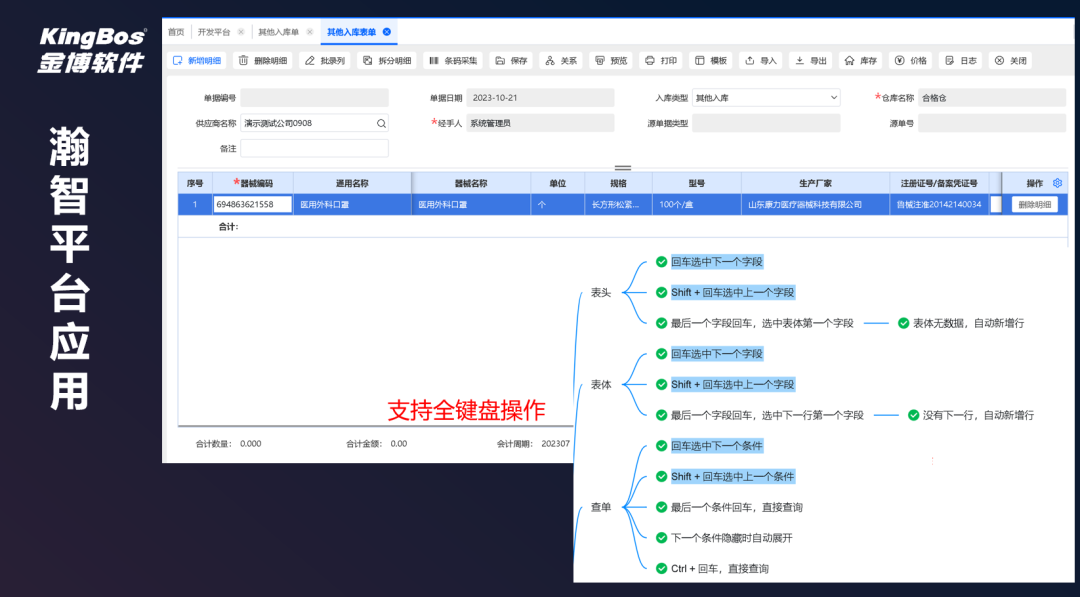Viewport: 1080px width, 597px height.
Task: Click the 删除明细 button in table row
Action: tap(1034, 204)
